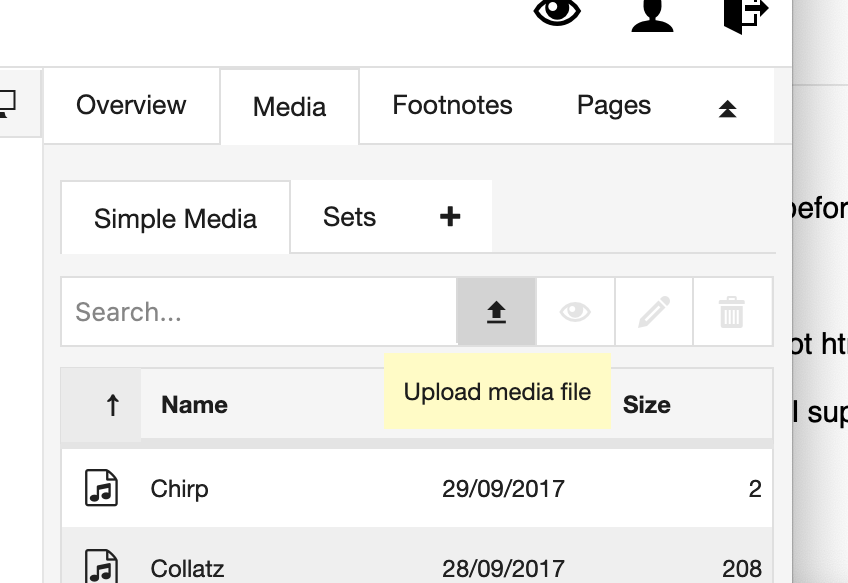848x583 pixels.
Task: Click the preview eye icon in media toolbar
Action: point(575,312)
